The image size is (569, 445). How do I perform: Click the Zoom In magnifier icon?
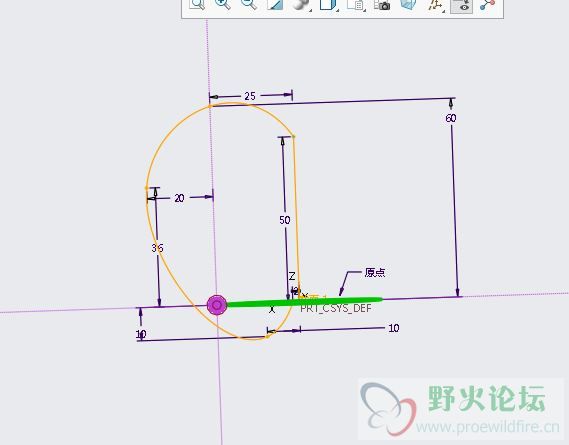click(x=222, y=4)
